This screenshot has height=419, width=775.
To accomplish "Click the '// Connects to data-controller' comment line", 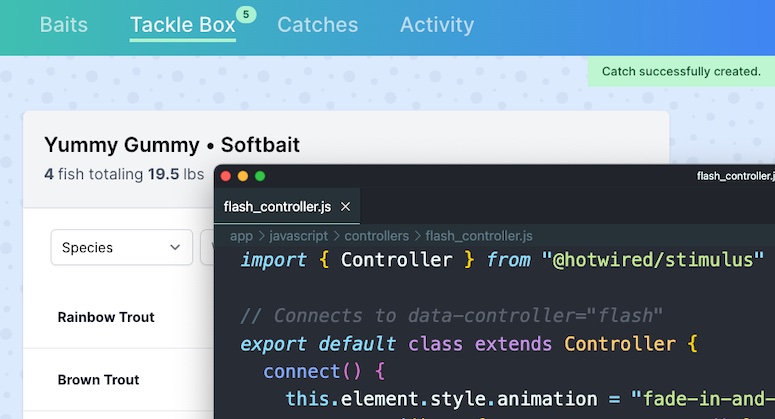I will click(451, 315).
